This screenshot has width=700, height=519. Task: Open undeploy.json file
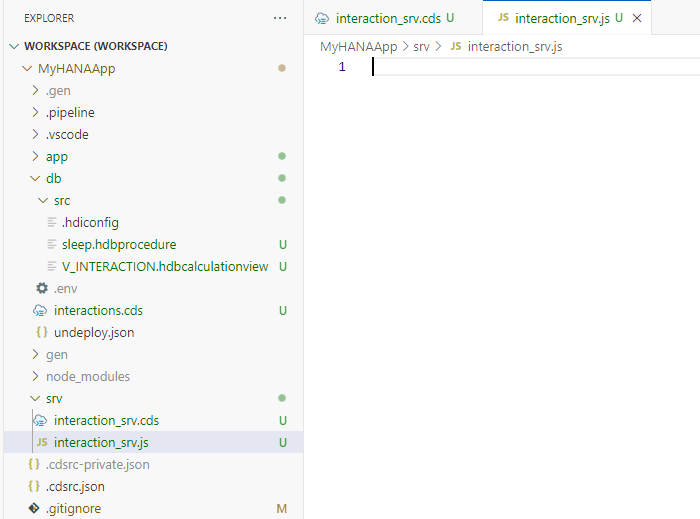tap(94, 332)
